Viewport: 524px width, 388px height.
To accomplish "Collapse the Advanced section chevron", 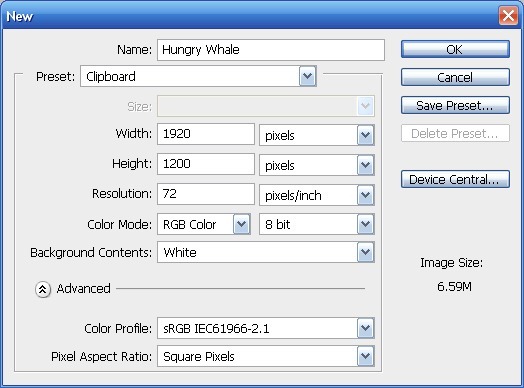I will click(43, 289).
